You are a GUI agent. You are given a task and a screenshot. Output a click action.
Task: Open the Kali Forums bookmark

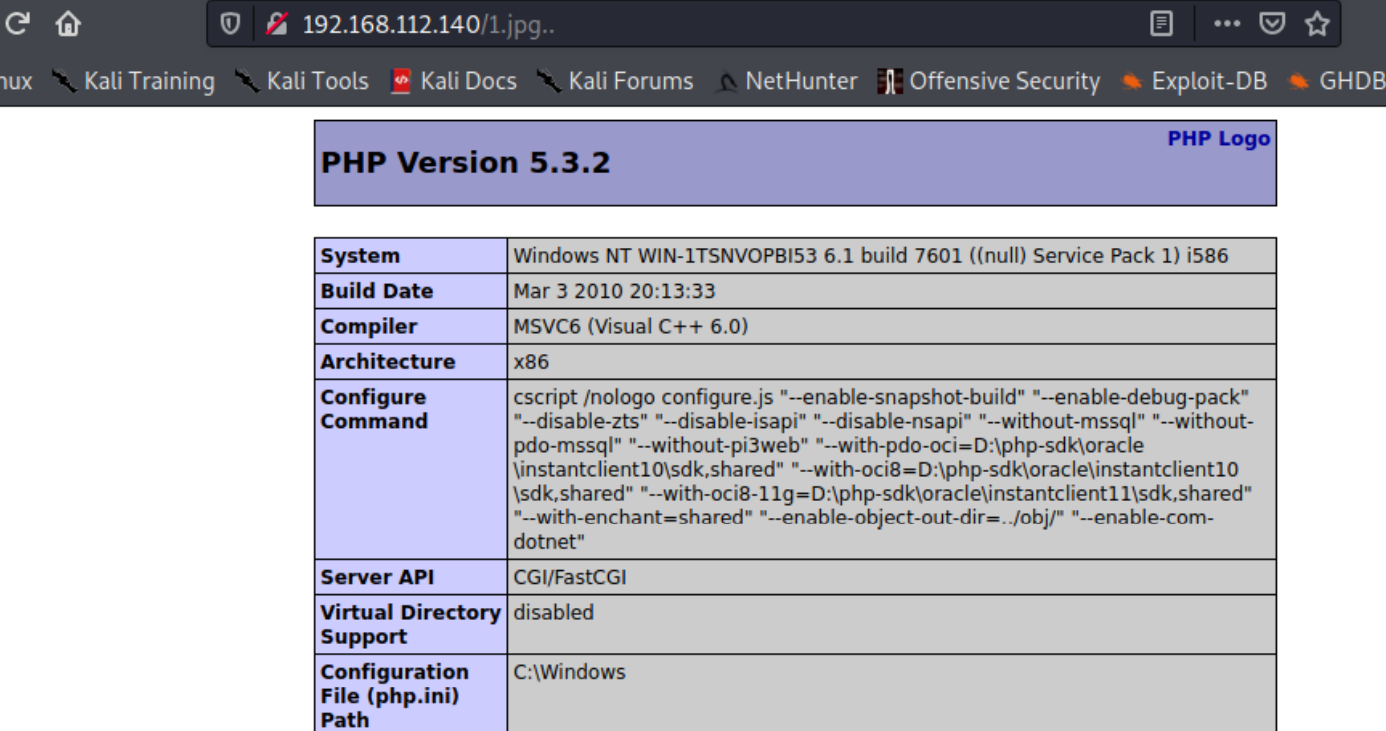point(615,81)
